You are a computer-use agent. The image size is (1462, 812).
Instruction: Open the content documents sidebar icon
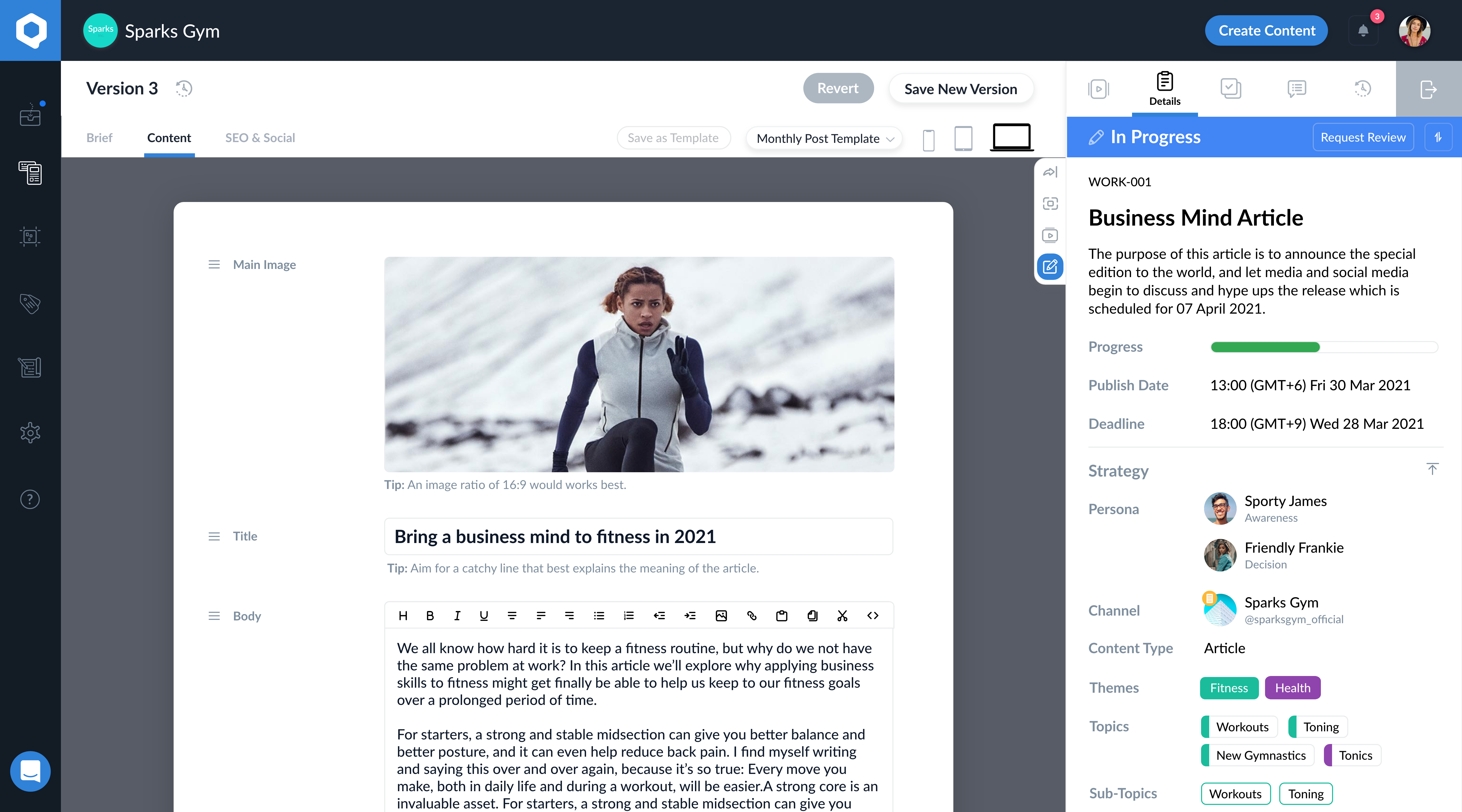[30, 173]
